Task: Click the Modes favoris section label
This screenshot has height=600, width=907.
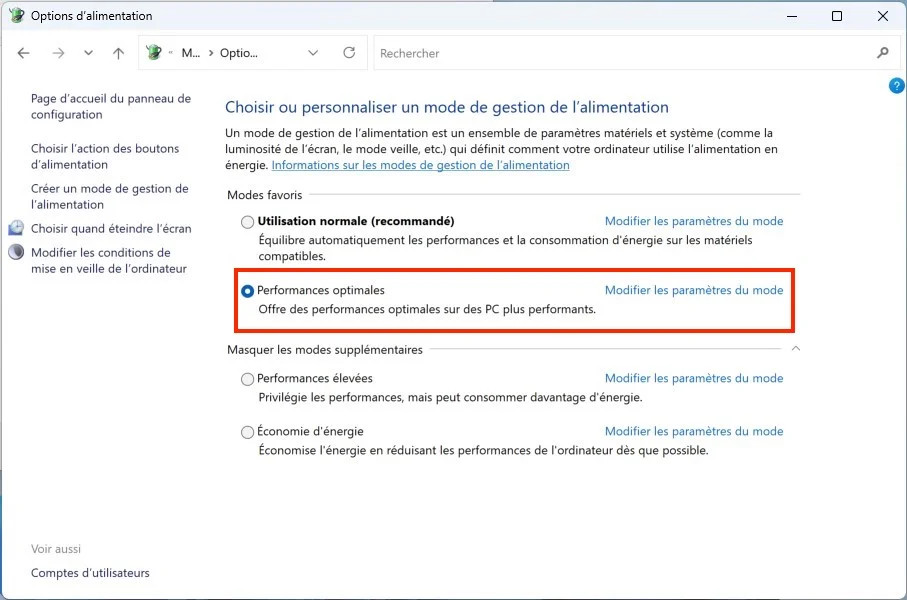Action: (264, 195)
